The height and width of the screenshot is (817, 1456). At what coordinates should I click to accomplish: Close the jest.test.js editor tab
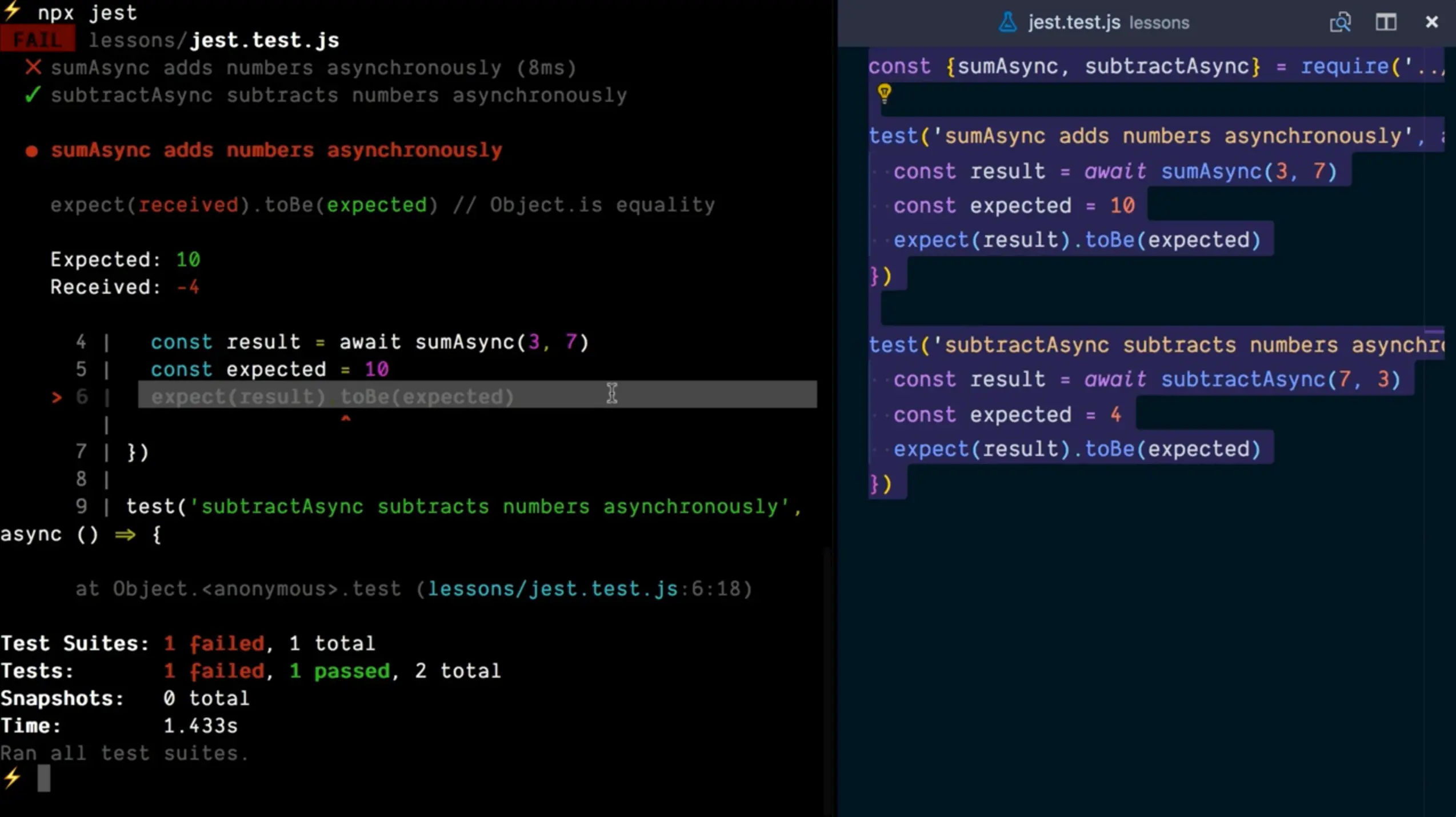point(1431,22)
